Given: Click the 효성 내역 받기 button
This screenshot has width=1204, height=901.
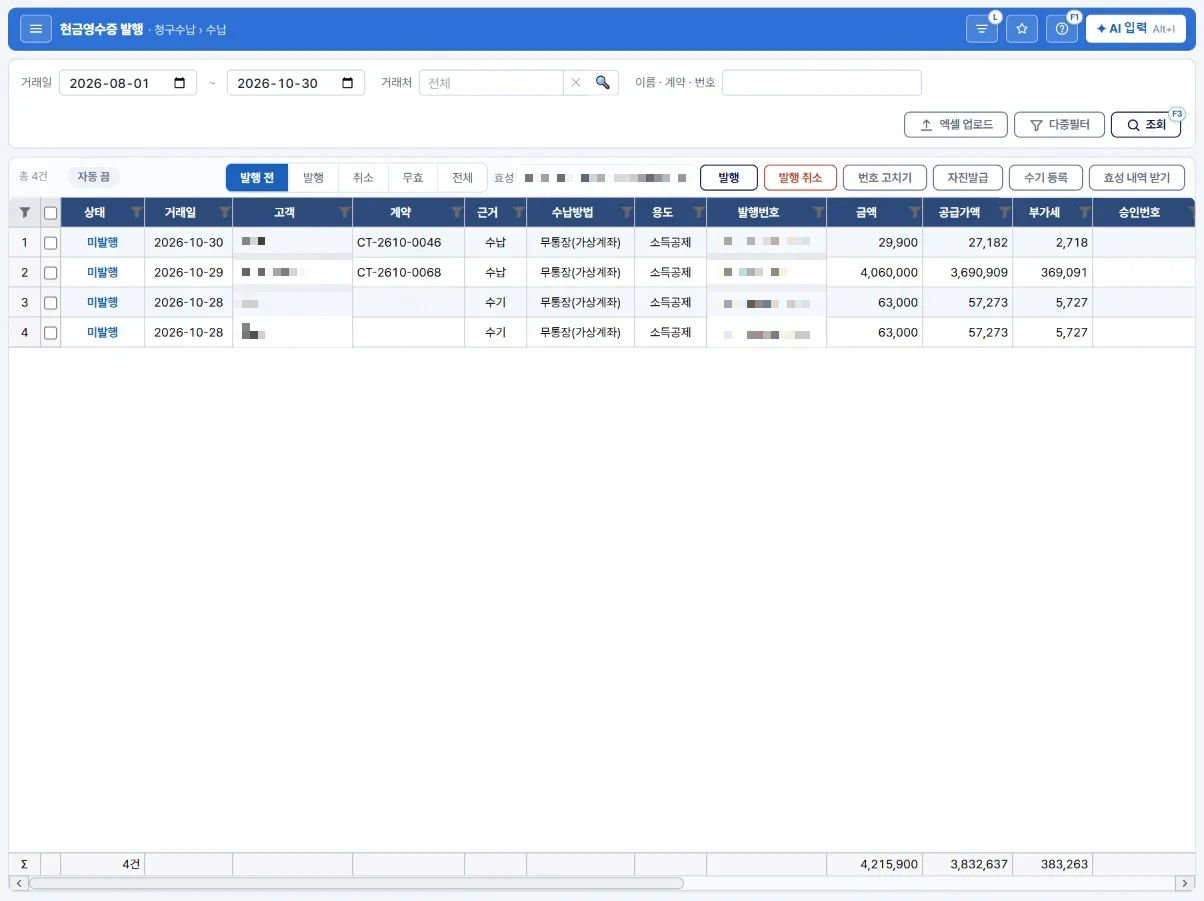Looking at the screenshot, I should tap(1137, 178).
